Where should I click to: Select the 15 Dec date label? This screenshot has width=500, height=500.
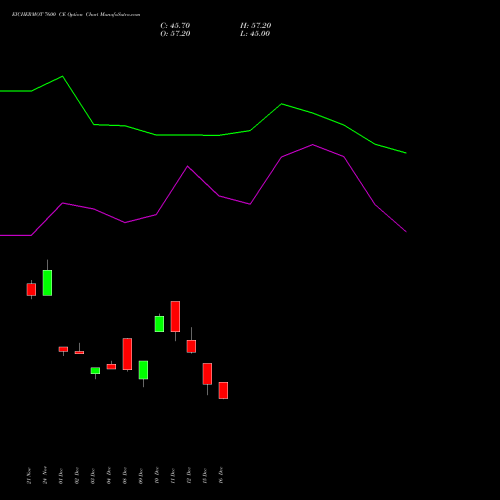pyautogui.click(x=205, y=476)
